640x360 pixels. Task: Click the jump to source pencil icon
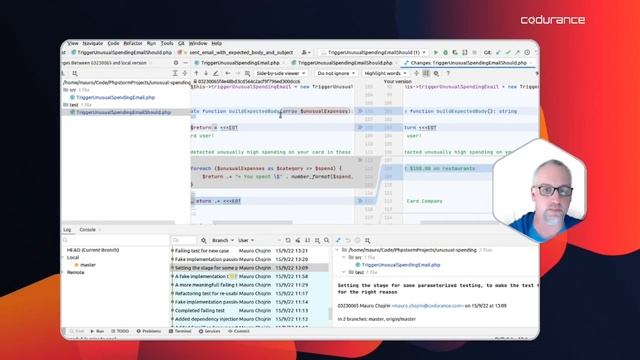pos(216,73)
